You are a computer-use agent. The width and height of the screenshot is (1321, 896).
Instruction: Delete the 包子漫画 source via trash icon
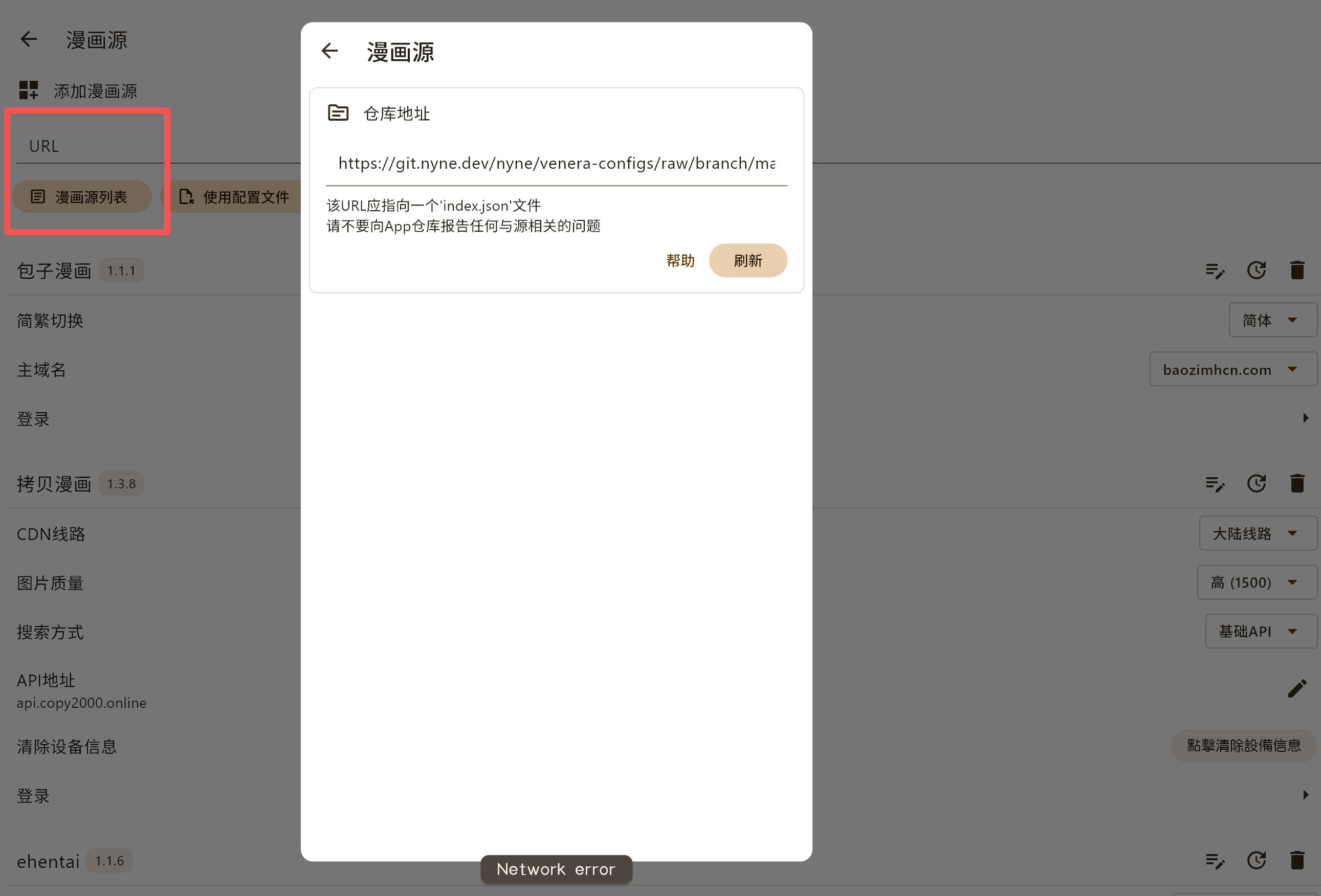pos(1297,271)
